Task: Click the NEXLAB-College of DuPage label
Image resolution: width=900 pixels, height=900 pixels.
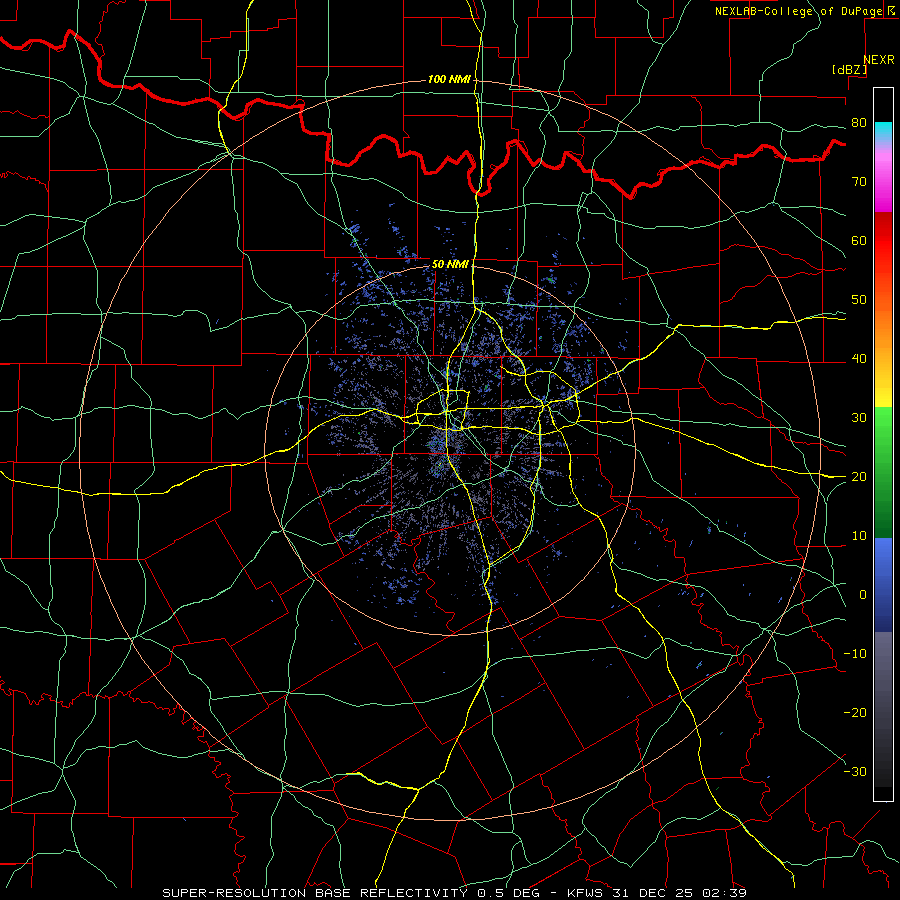Action: pyautogui.click(x=798, y=11)
